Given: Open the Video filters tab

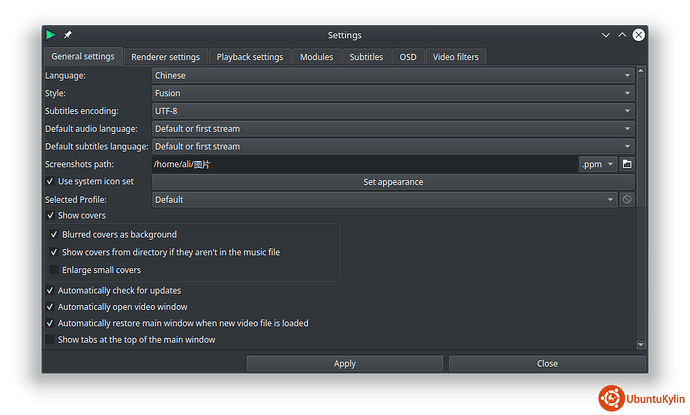Looking at the screenshot, I should tap(455, 57).
